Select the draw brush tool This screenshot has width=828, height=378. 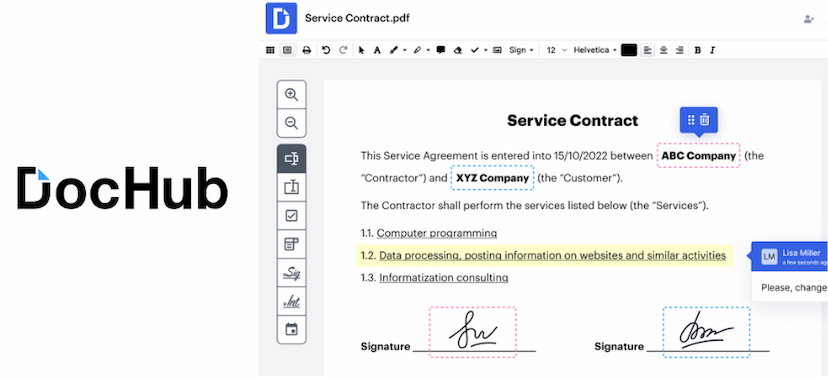pos(393,50)
